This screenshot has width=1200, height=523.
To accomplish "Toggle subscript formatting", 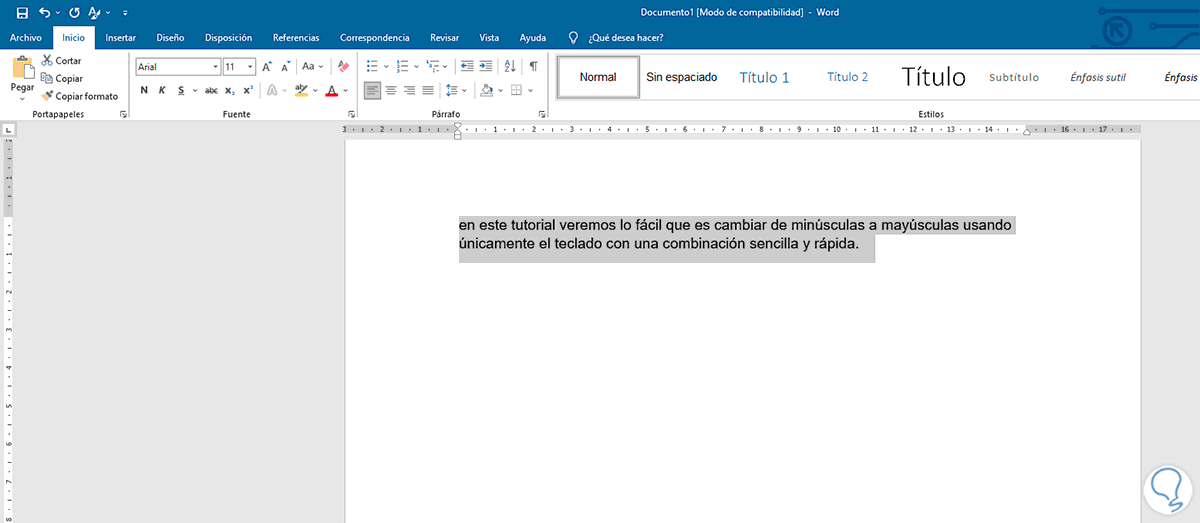I will 230,90.
